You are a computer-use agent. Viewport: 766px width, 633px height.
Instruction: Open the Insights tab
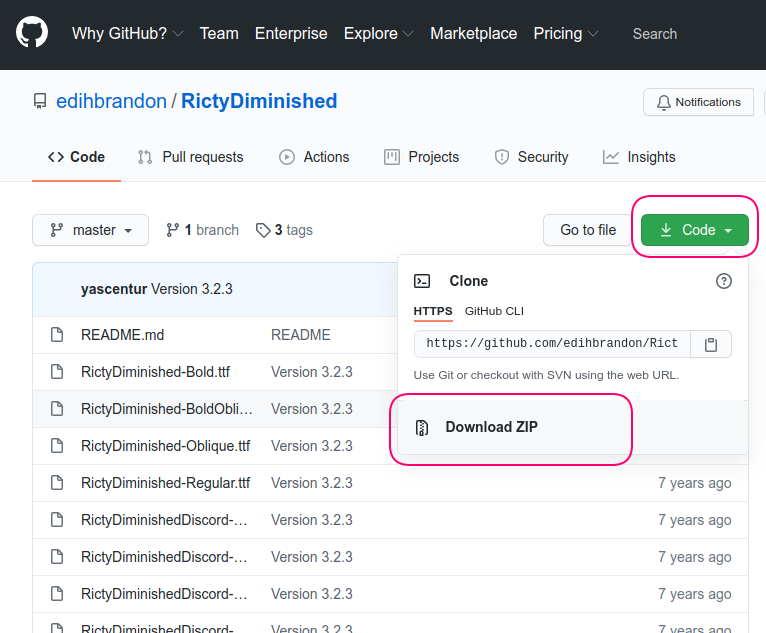coord(639,157)
